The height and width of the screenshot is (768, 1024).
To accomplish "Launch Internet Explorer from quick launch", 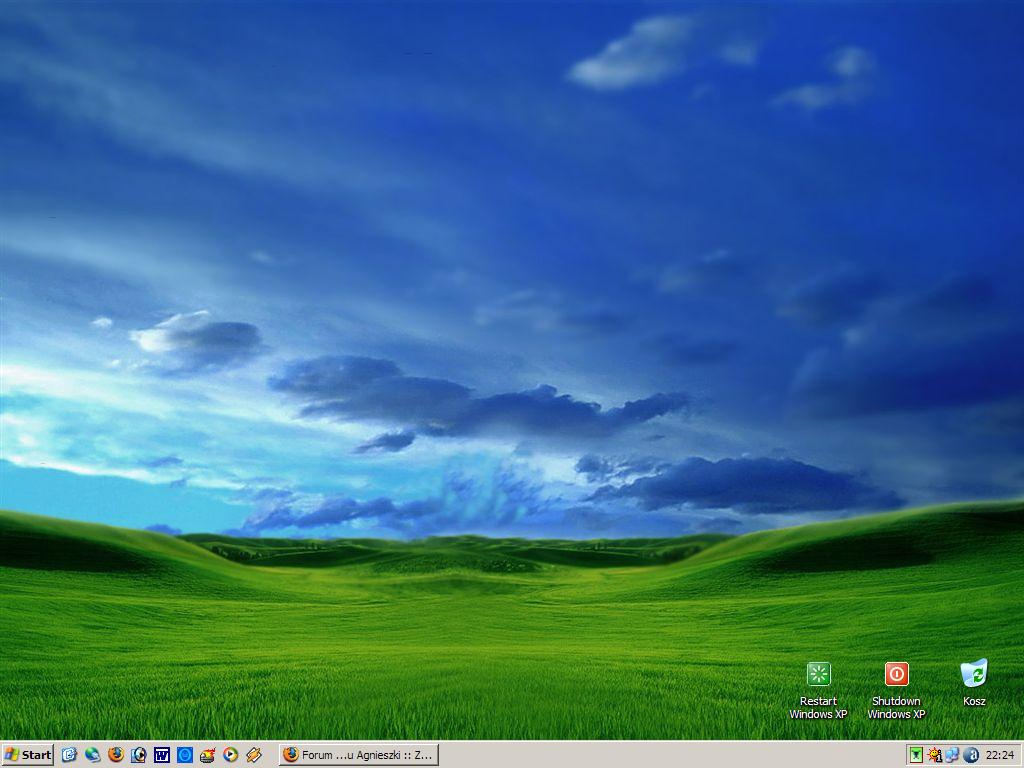I will 92,755.
